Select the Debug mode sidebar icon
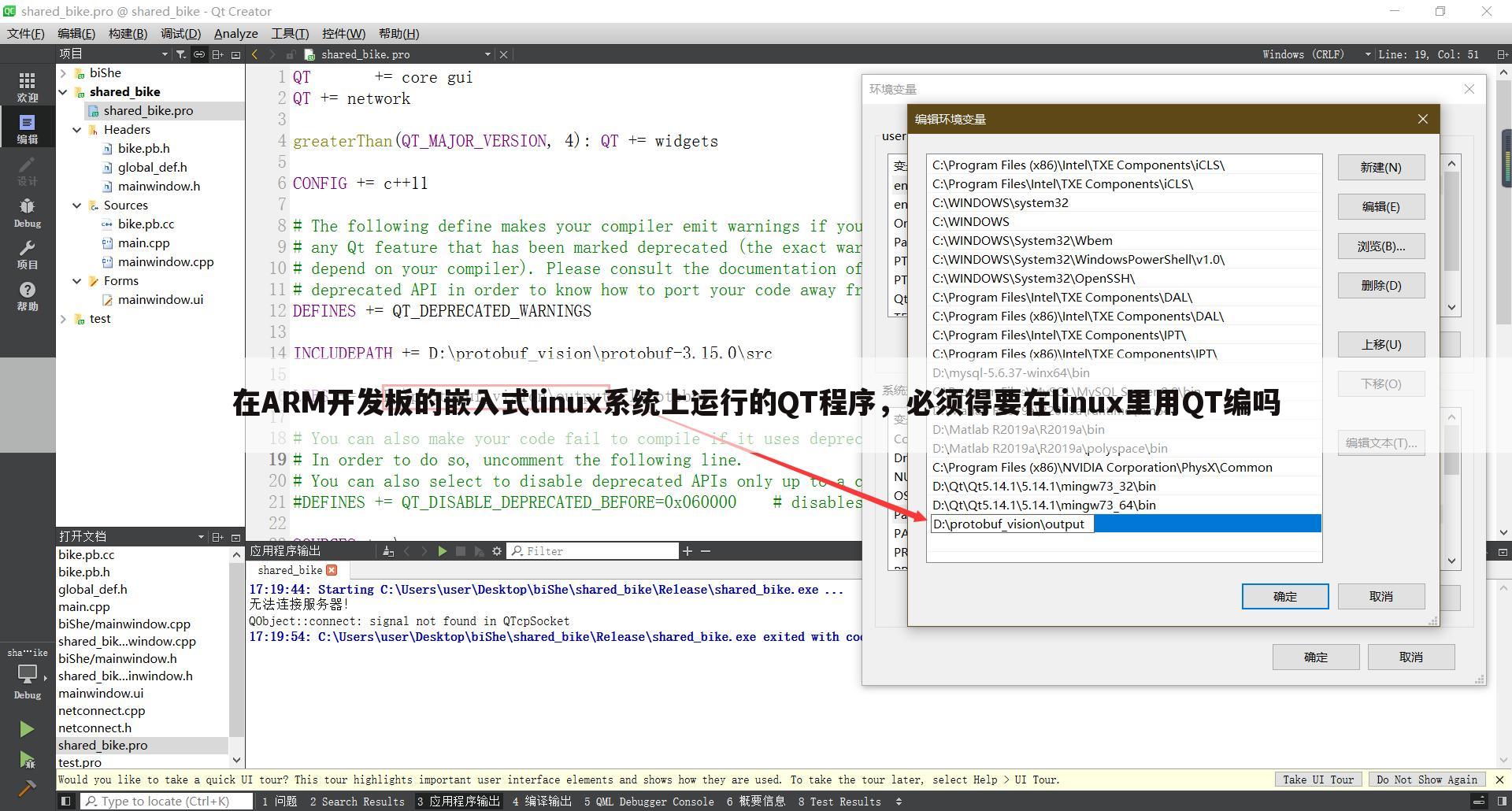The image size is (1512, 811). click(28, 213)
